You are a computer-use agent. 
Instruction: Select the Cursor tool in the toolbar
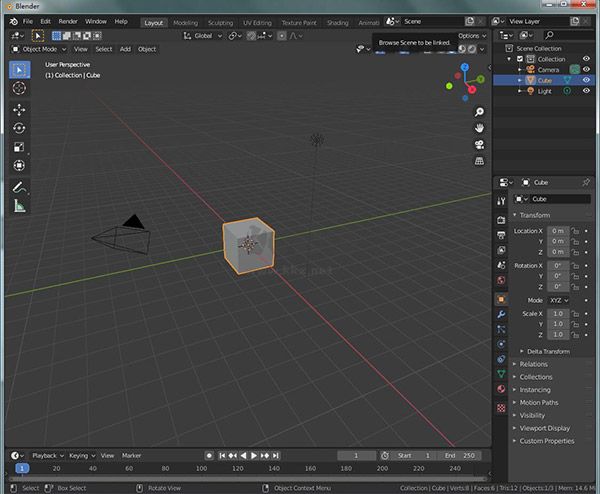(x=19, y=88)
